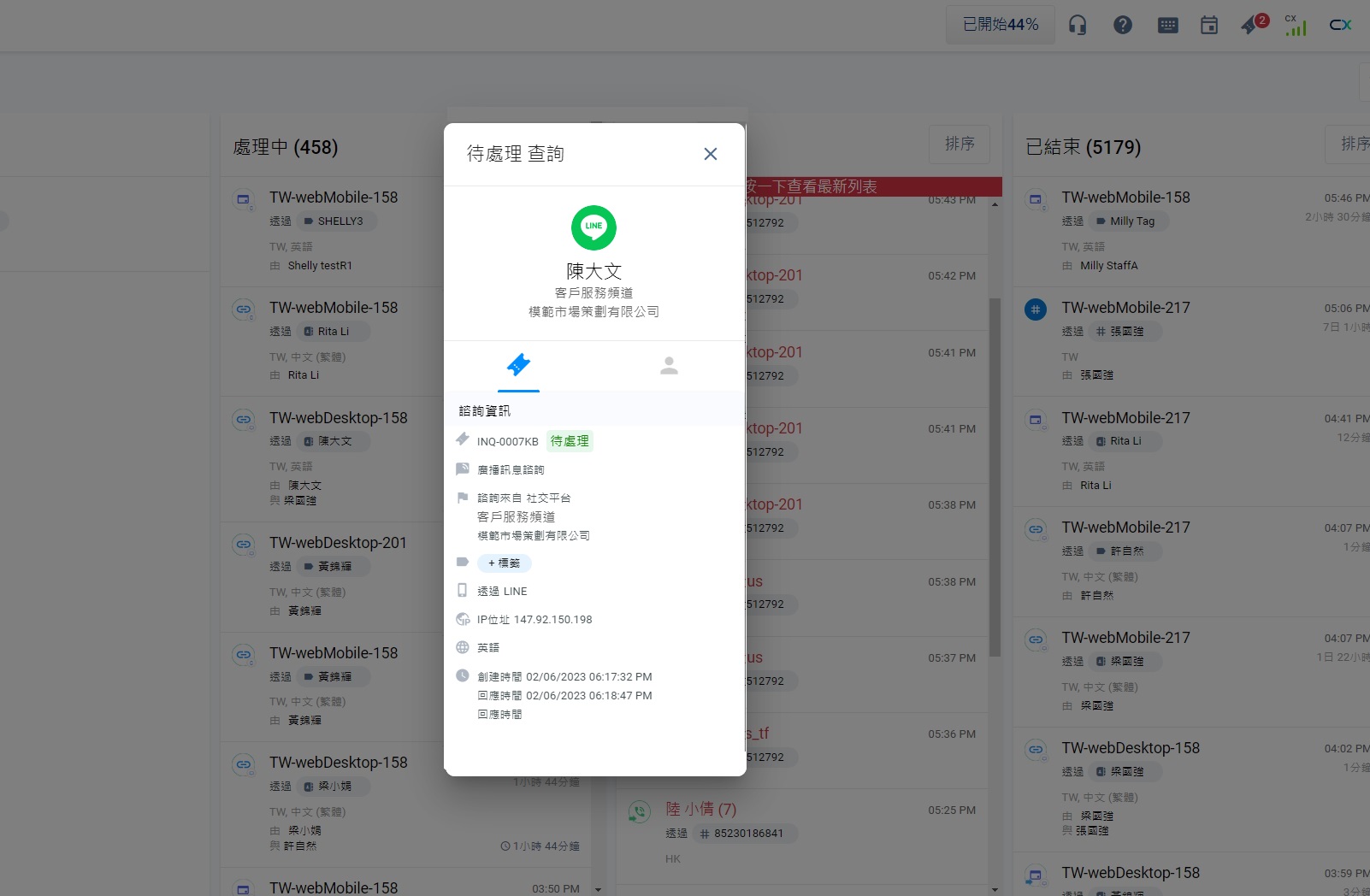Viewport: 1370px width, 896px height.
Task: Open 已結束 card with Rita Li chip
Action: [x=1192, y=451]
